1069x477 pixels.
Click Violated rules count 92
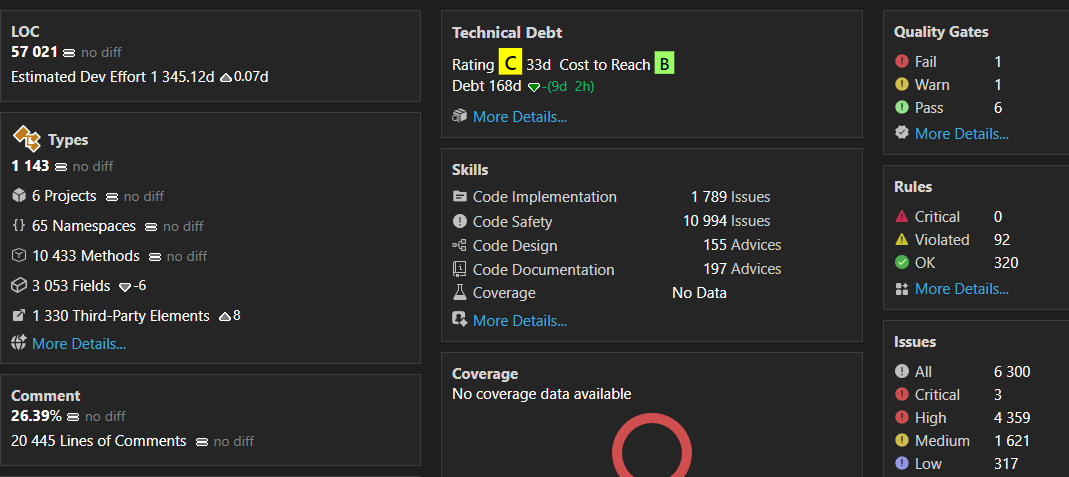tap(1002, 240)
